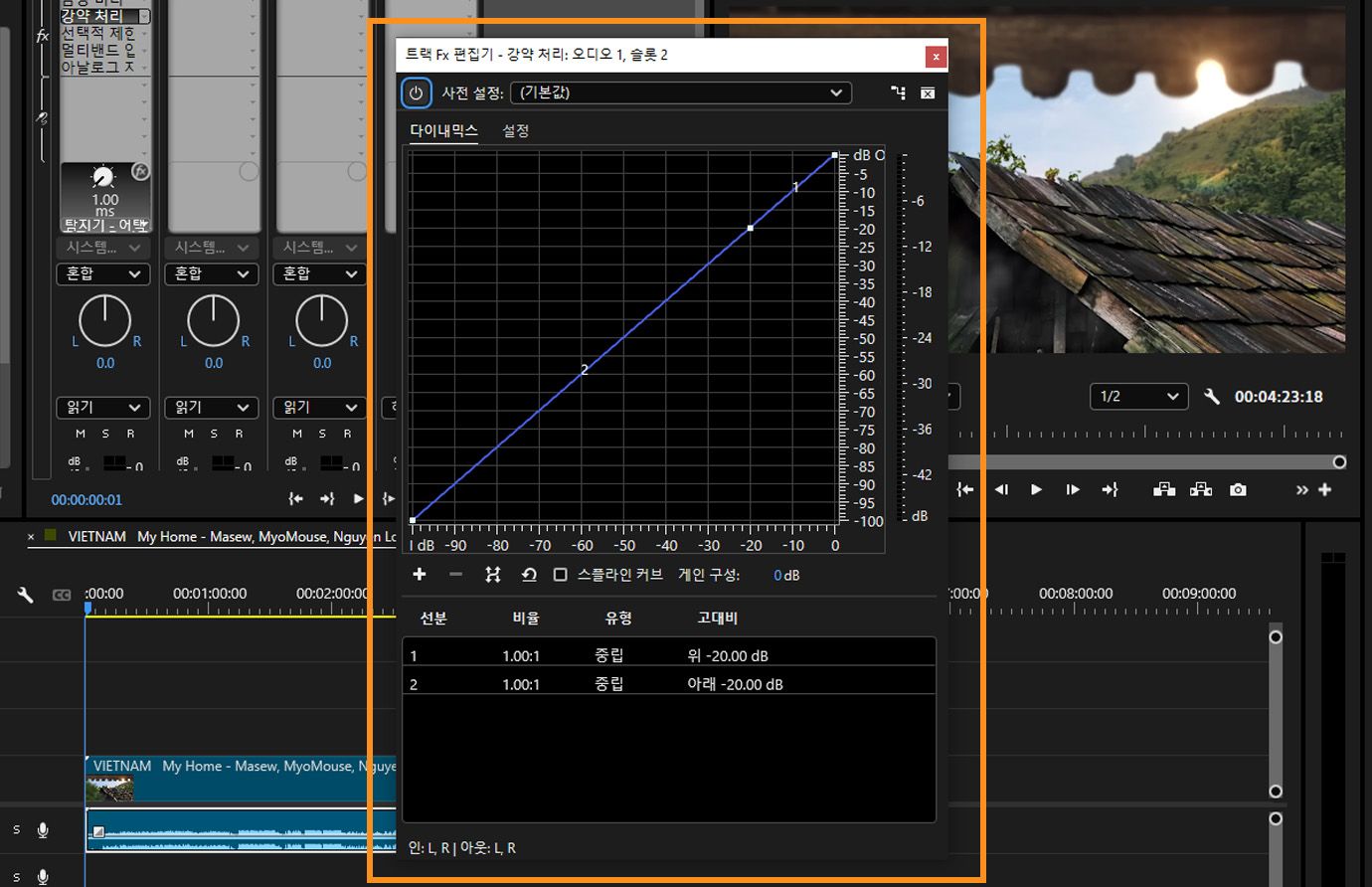
Task: Add a new point with plus icon
Action: (420, 575)
